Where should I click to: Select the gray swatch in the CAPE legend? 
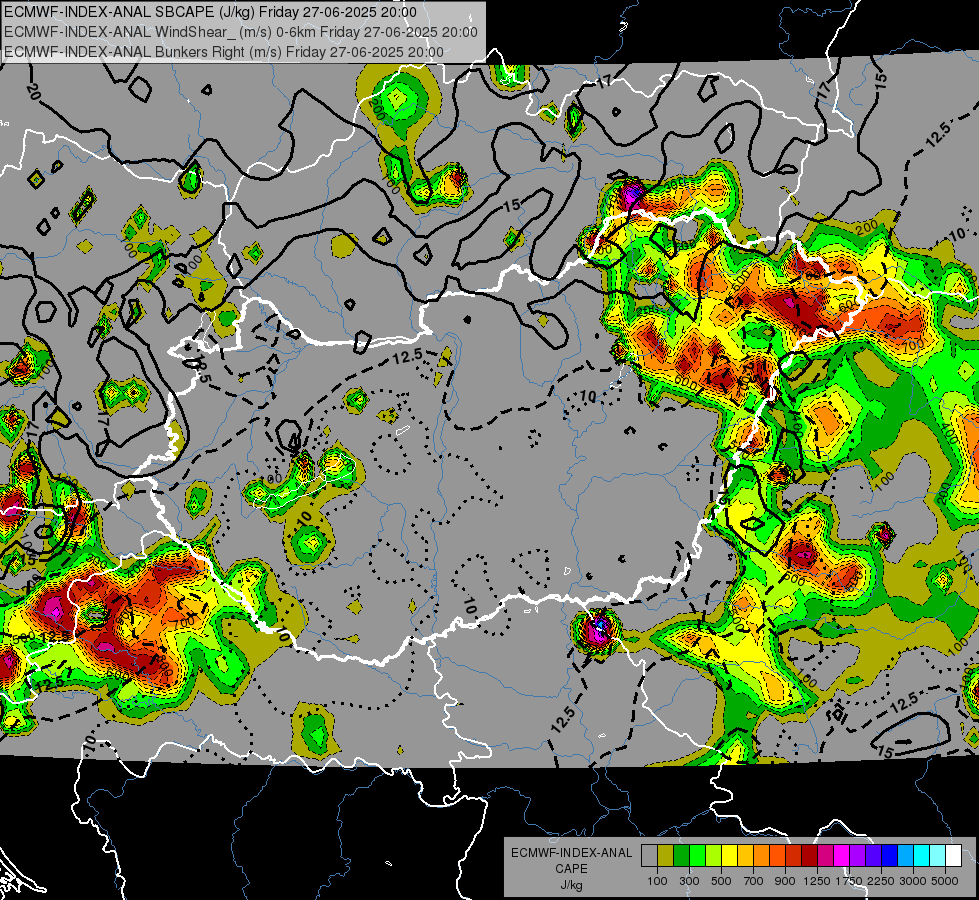point(649,855)
